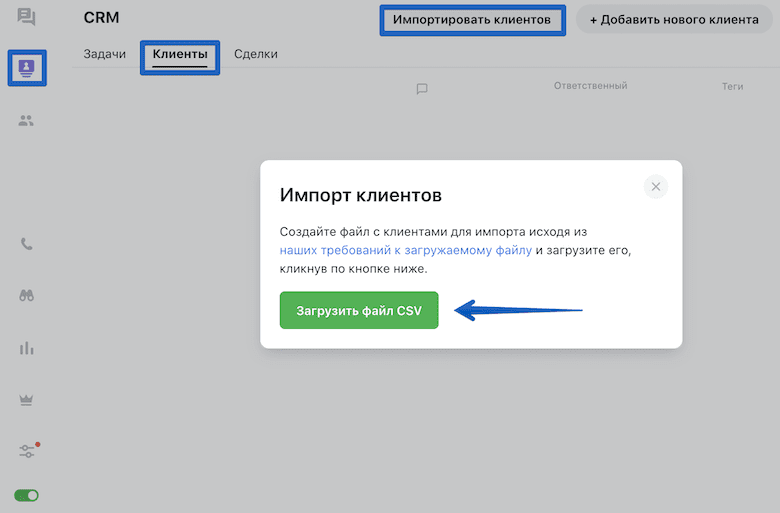Open the visitors binoculars icon
The height and width of the screenshot is (513, 780).
pos(26,296)
